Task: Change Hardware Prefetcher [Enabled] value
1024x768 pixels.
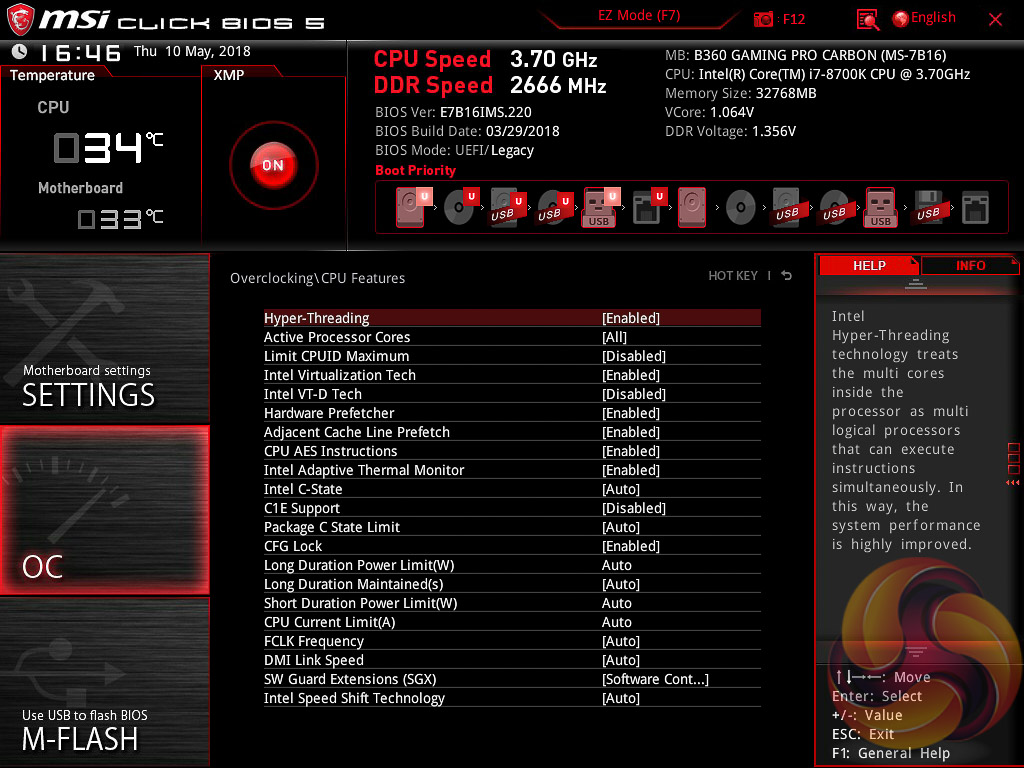Action: [x=631, y=413]
